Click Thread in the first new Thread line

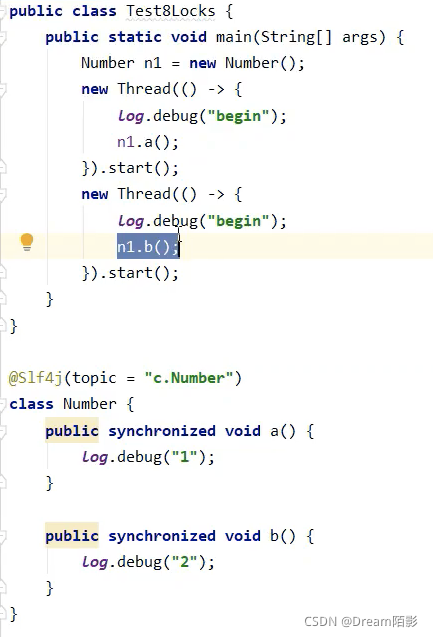coord(144,89)
